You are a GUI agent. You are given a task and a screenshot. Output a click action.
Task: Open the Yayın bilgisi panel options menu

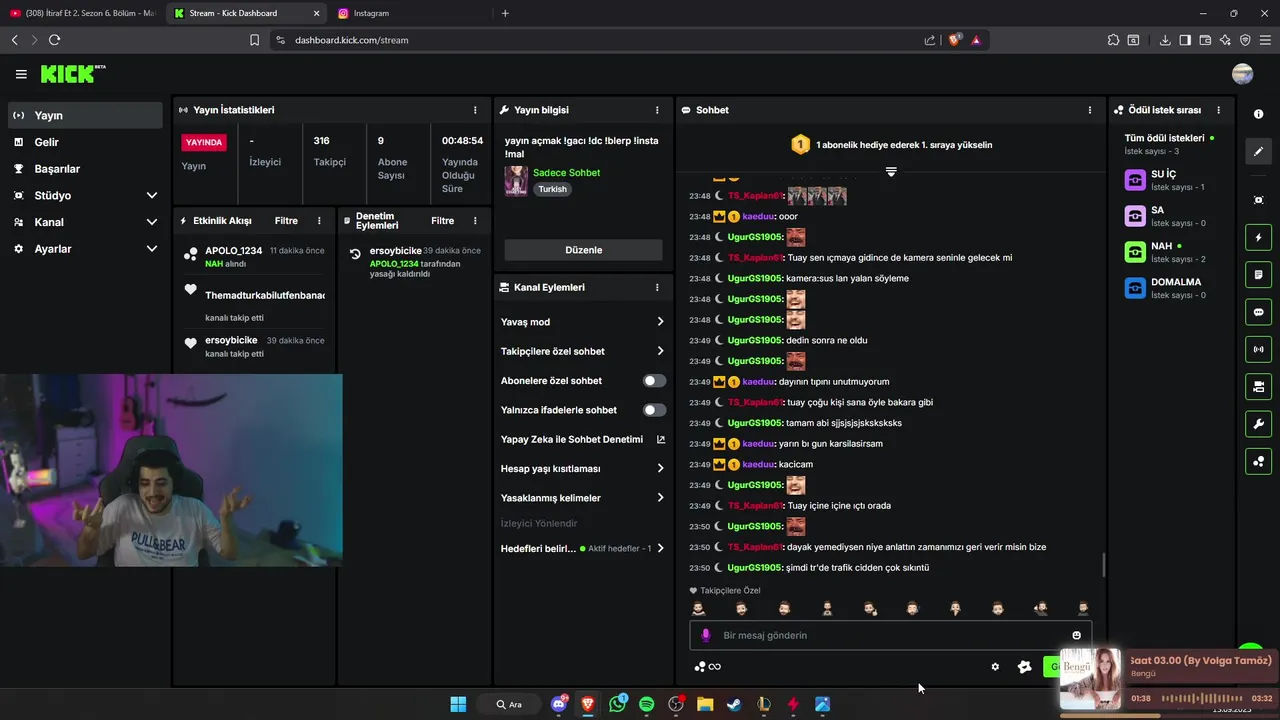(x=657, y=110)
